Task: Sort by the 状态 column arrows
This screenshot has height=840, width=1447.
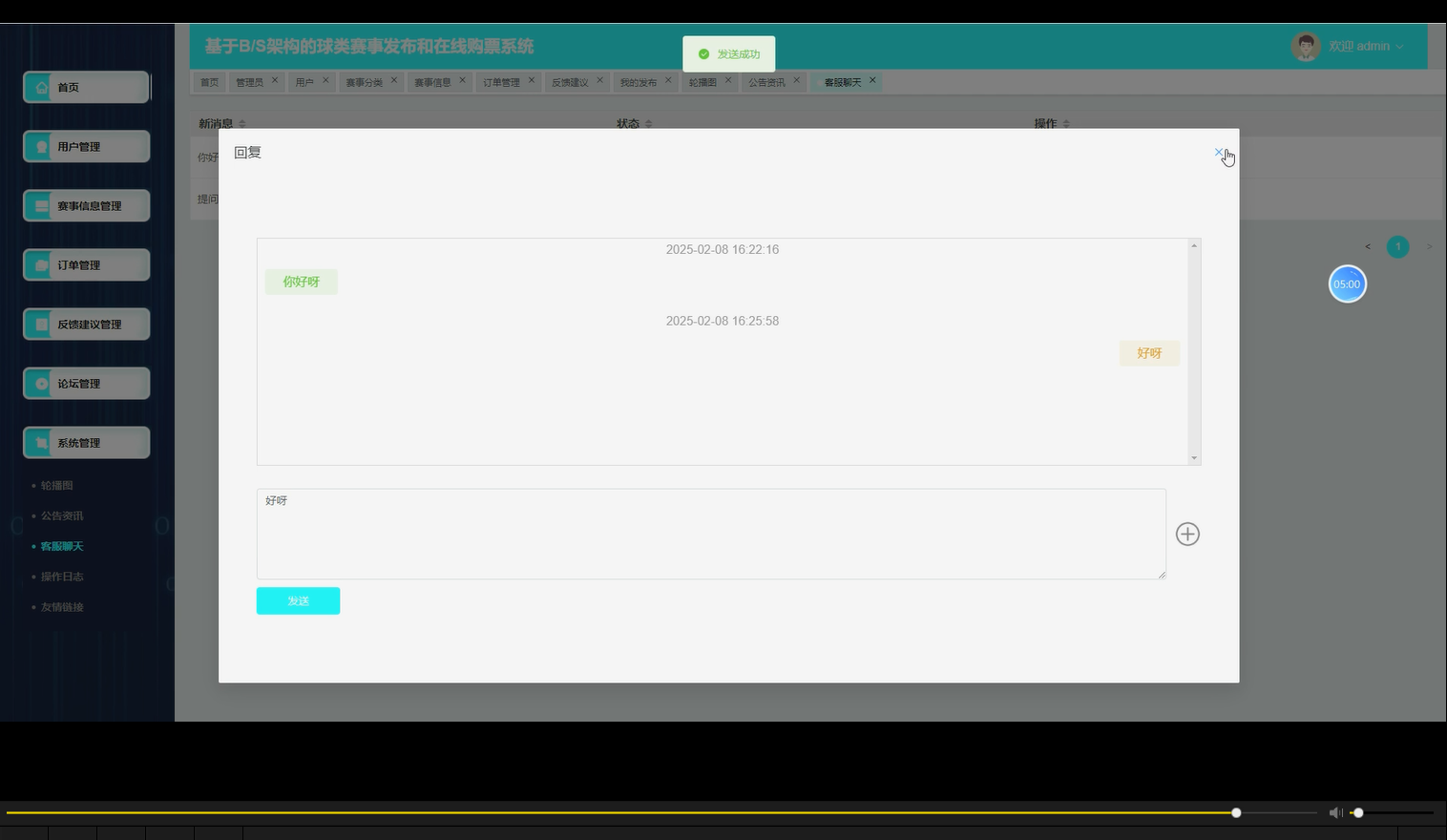Action: (x=649, y=124)
